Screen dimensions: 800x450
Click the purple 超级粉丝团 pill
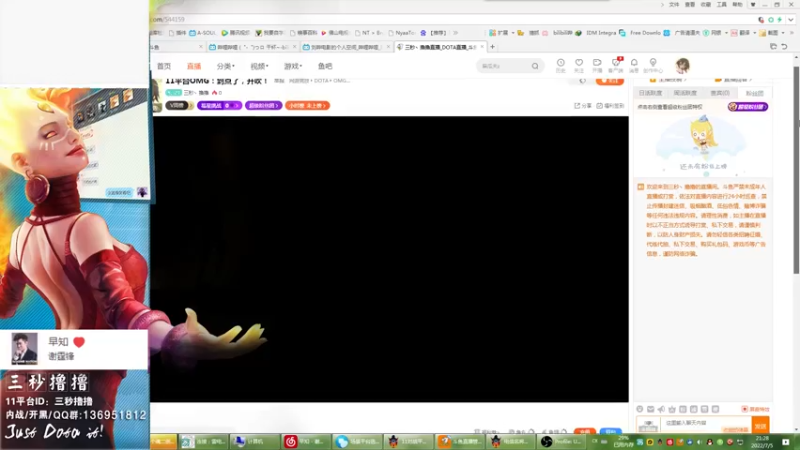[263, 106]
